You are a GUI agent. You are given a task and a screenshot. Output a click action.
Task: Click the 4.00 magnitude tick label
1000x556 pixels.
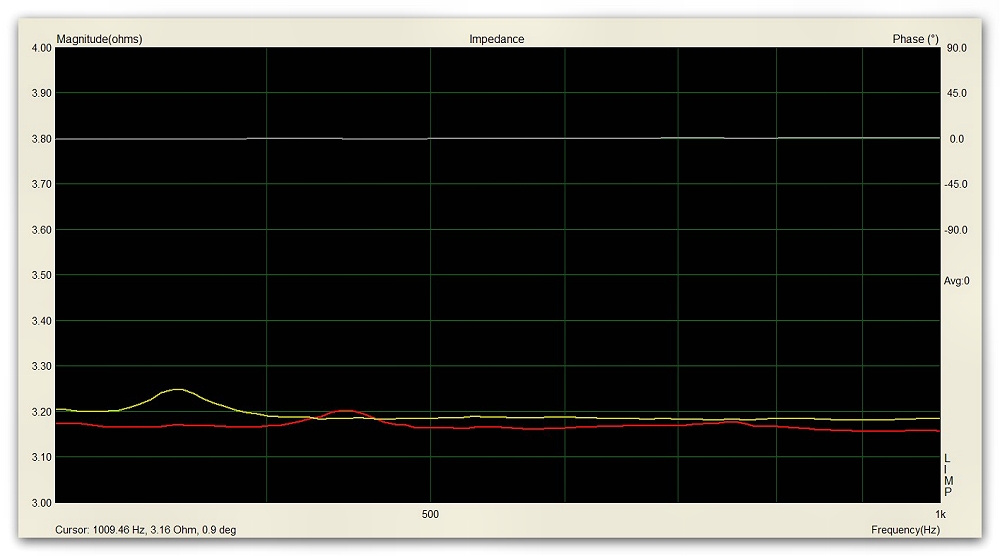tap(40, 48)
